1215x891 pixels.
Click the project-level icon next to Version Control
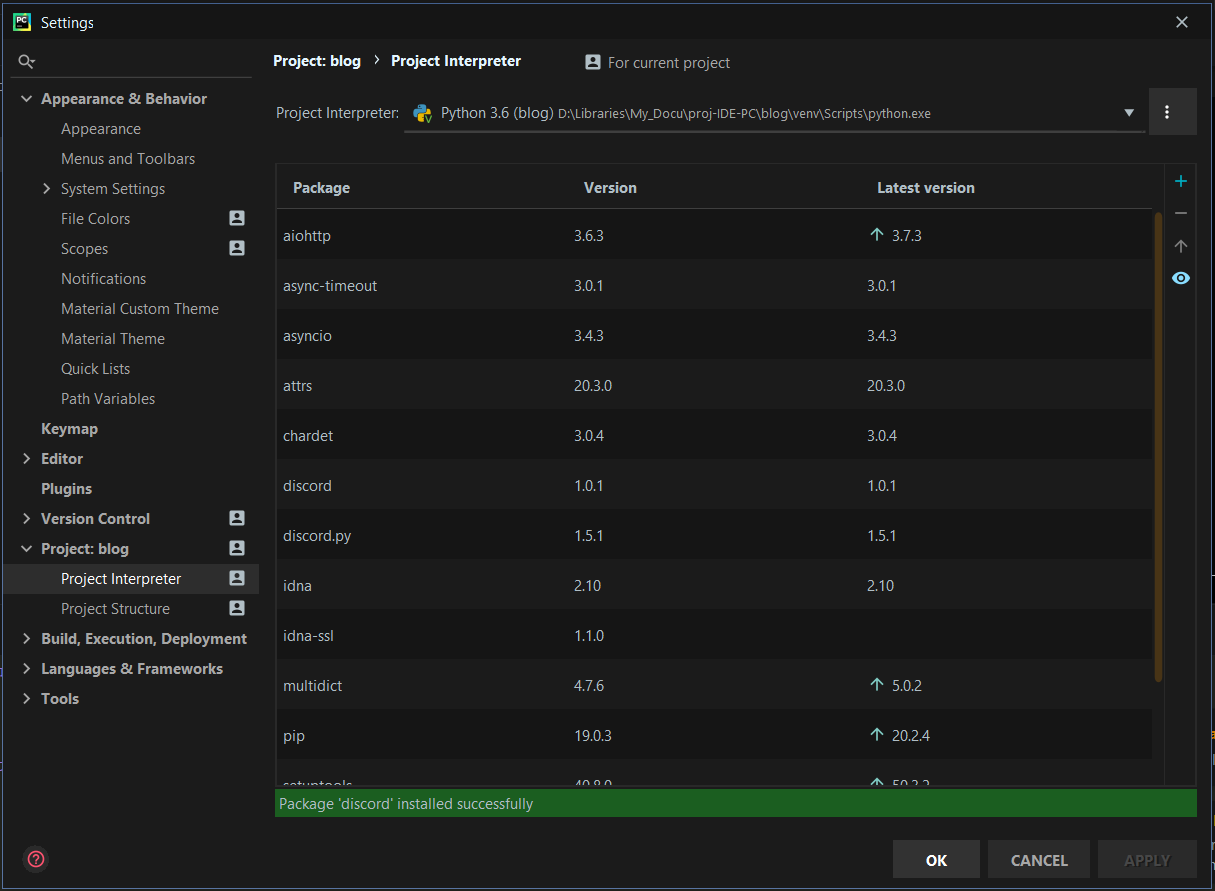coord(237,518)
